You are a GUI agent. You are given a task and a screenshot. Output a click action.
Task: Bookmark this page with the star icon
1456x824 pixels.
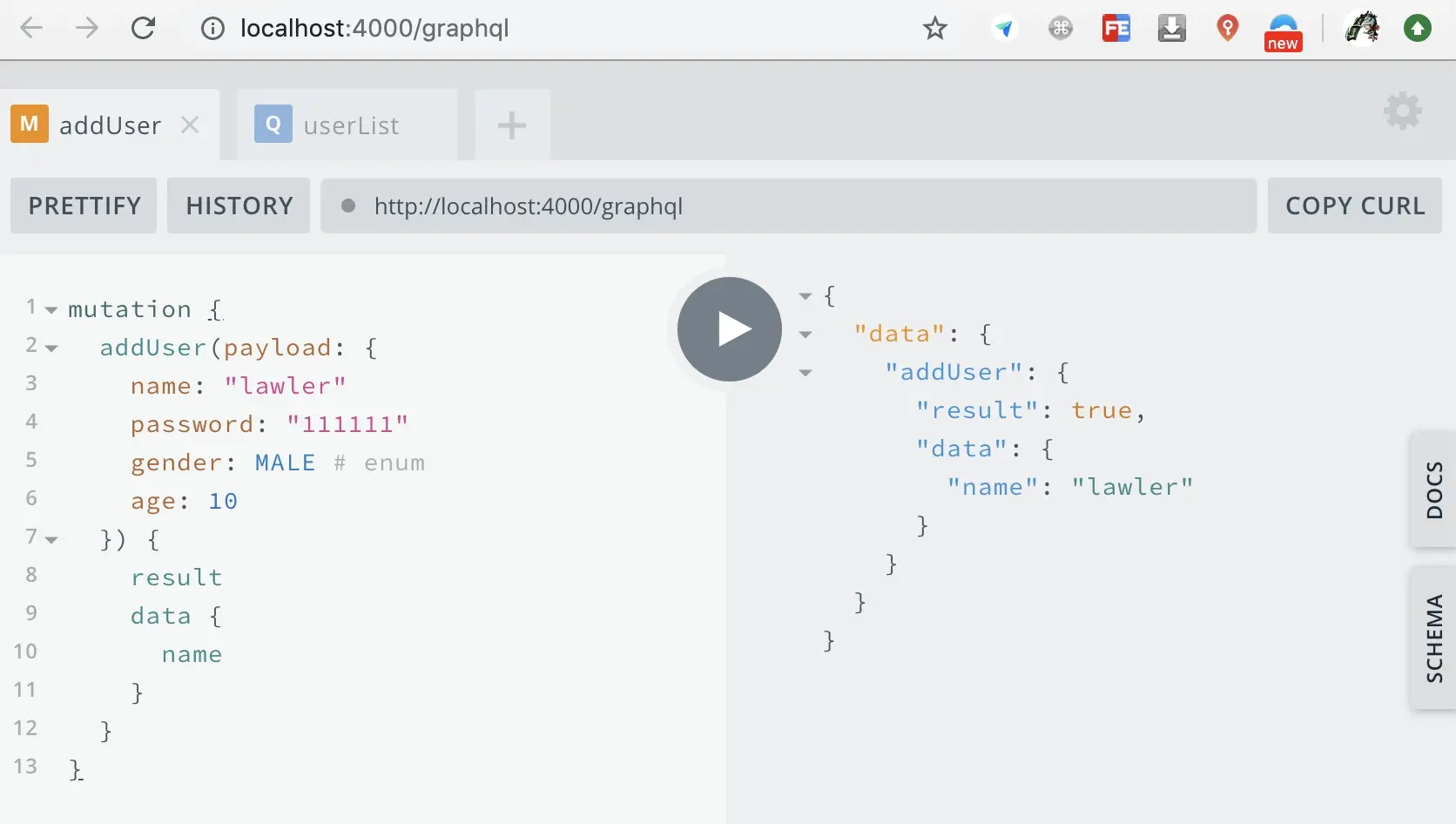(935, 29)
